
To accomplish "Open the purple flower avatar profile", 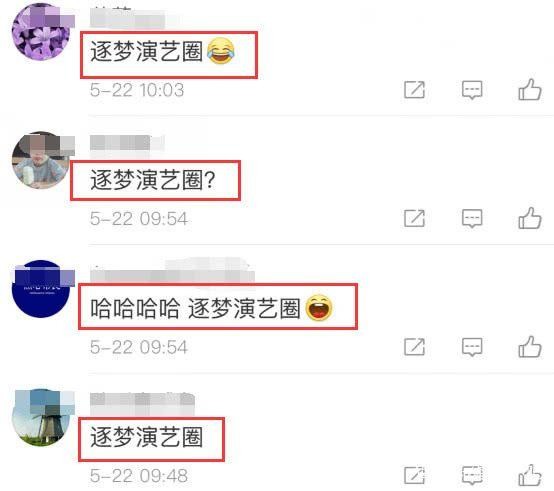I will click(x=41, y=32).
